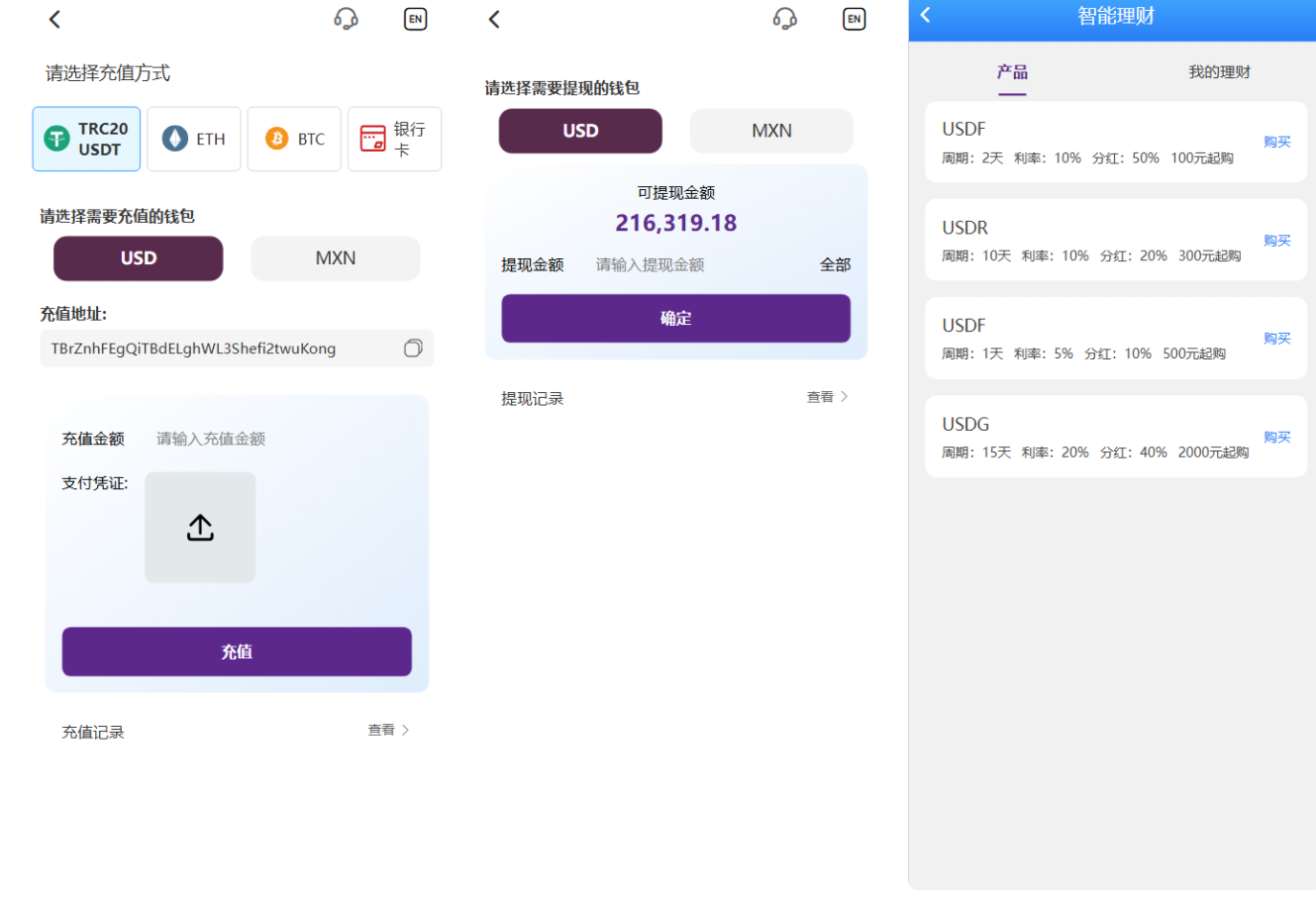
Task: Open customer support headset on deposit screen
Action: click(x=346, y=19)
